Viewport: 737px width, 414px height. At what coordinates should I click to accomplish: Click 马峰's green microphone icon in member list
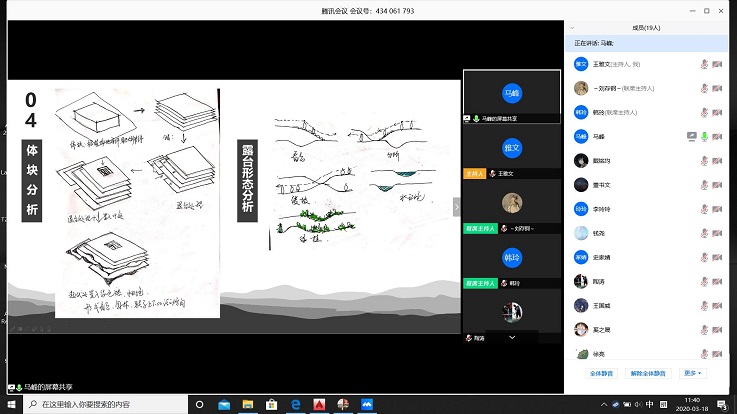tap(704, 136)
